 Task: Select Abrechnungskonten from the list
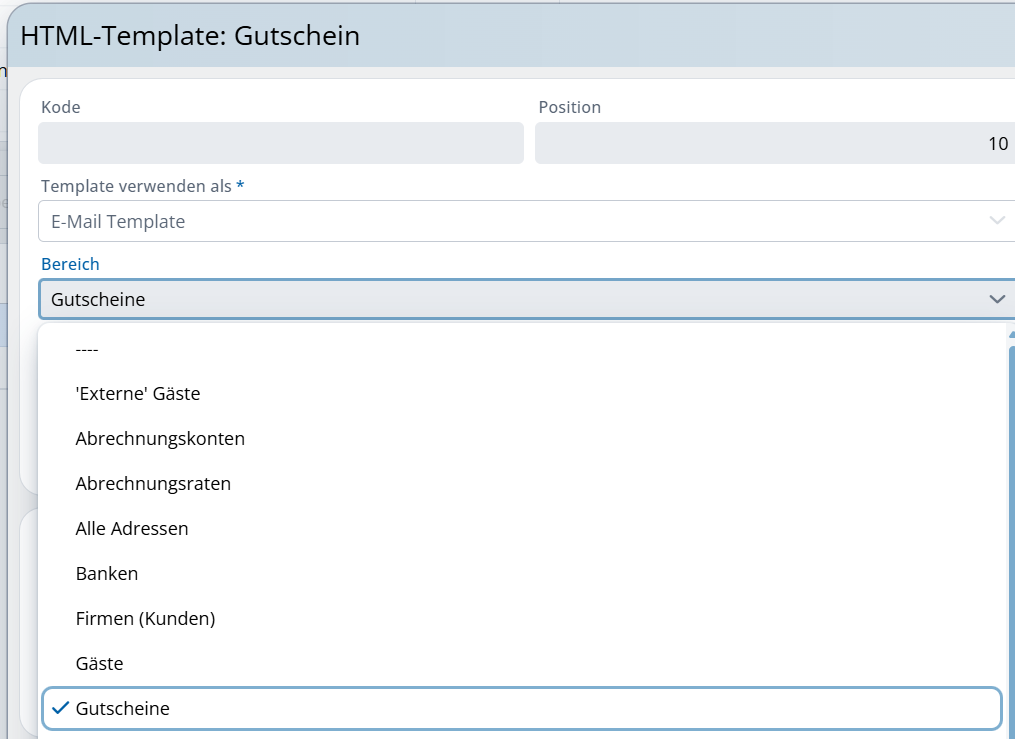[x=160, y=439]
